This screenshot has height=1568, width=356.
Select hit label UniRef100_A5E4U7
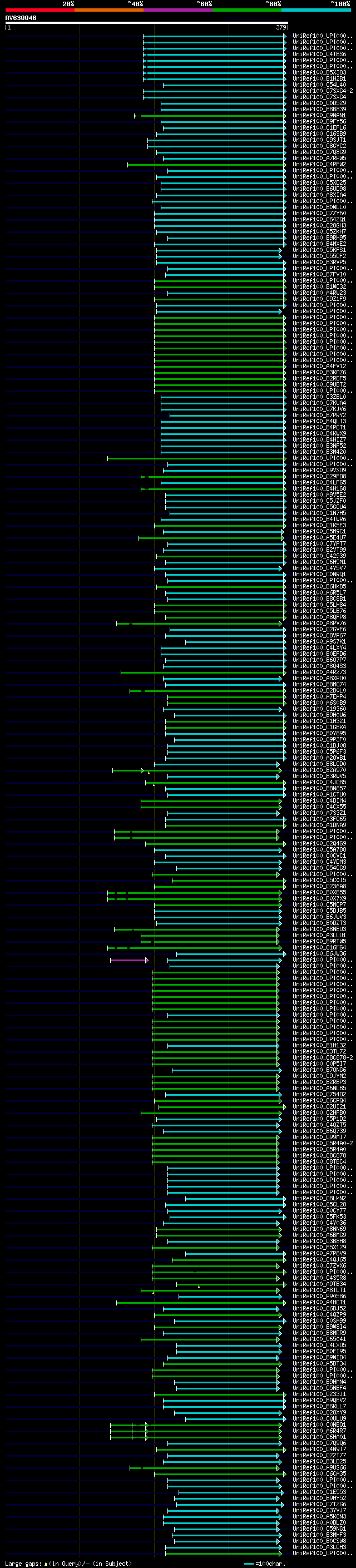pos(319,537)
